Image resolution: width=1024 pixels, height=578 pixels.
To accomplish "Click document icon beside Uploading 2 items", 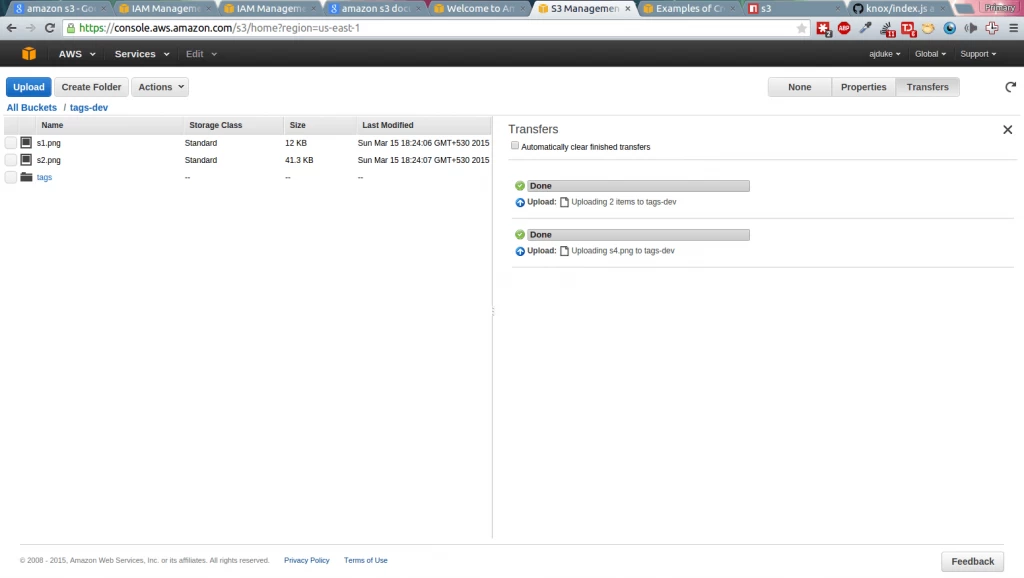I will [564, 202].
